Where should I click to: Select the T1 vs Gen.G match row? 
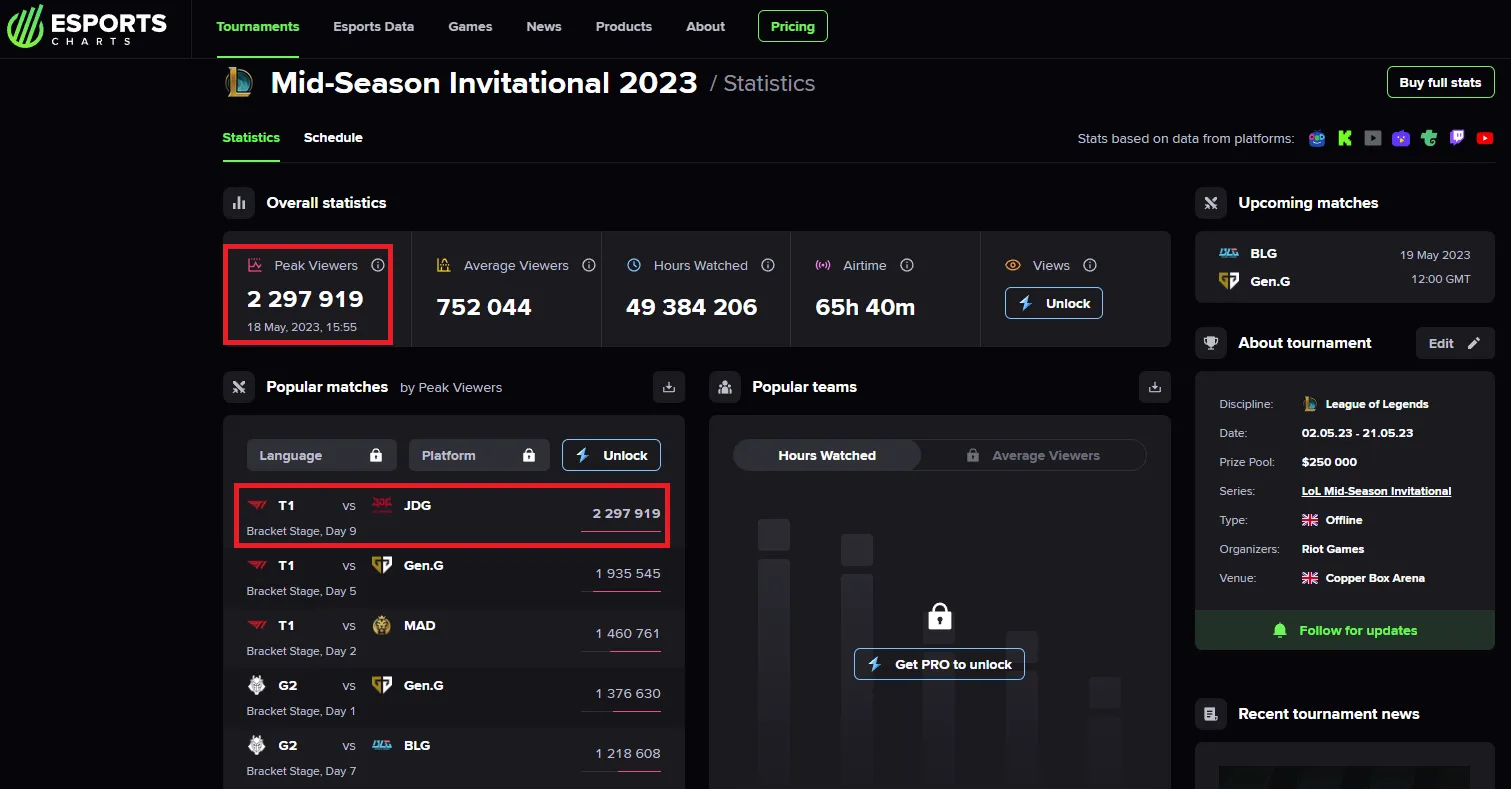tap(454, 578)
